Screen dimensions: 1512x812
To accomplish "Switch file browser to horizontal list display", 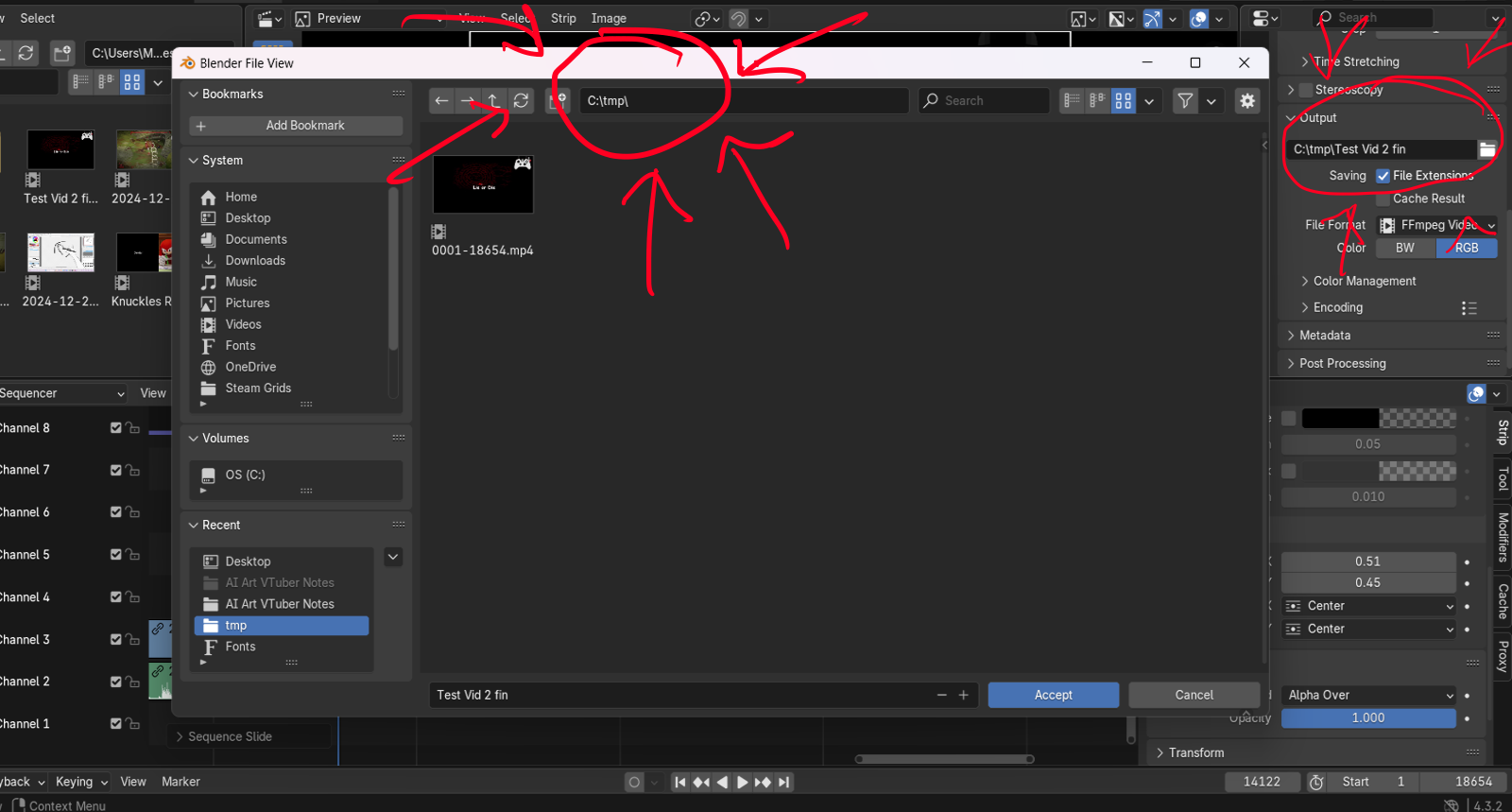I will [x=1097, y=100].
